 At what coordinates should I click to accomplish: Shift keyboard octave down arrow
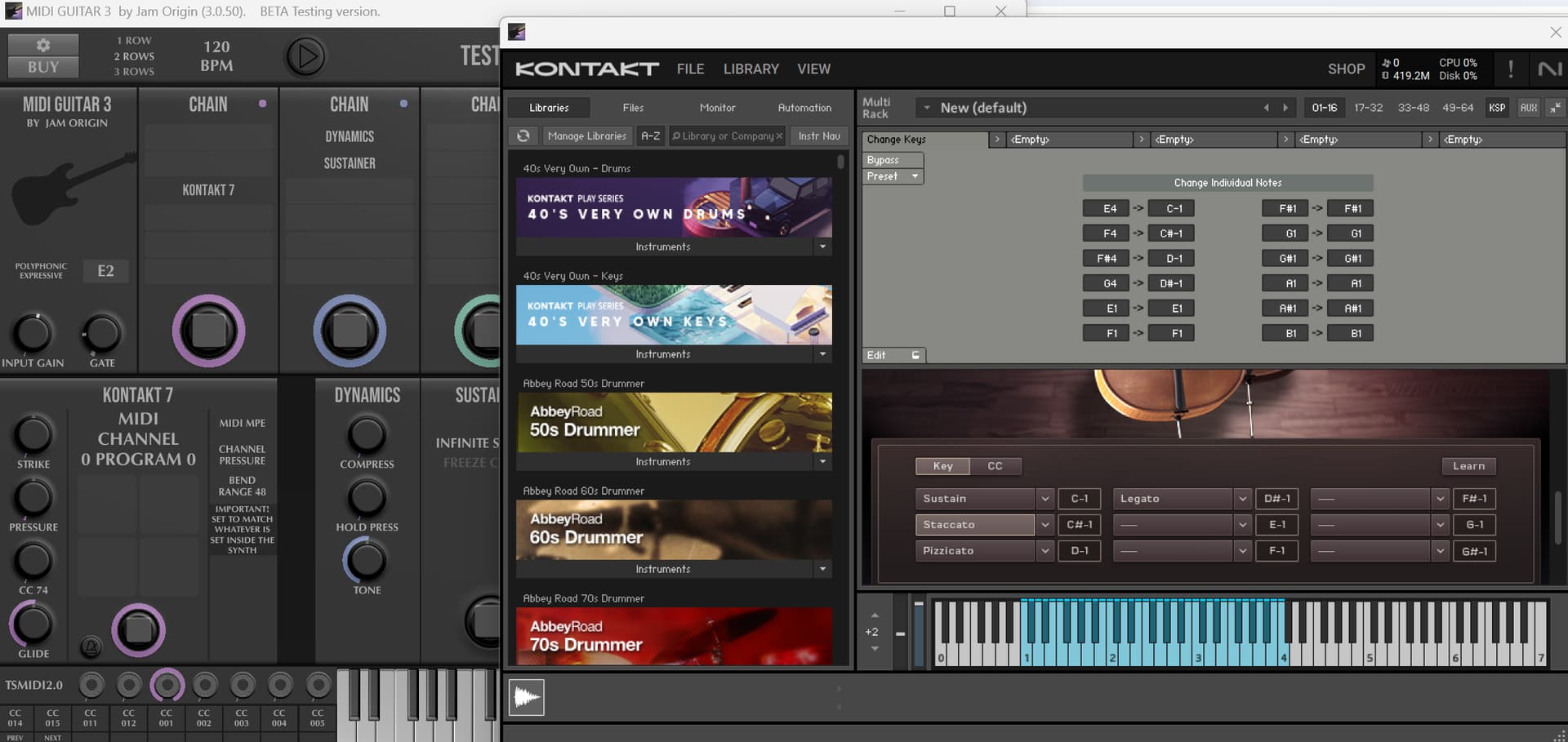pos(875,649)
